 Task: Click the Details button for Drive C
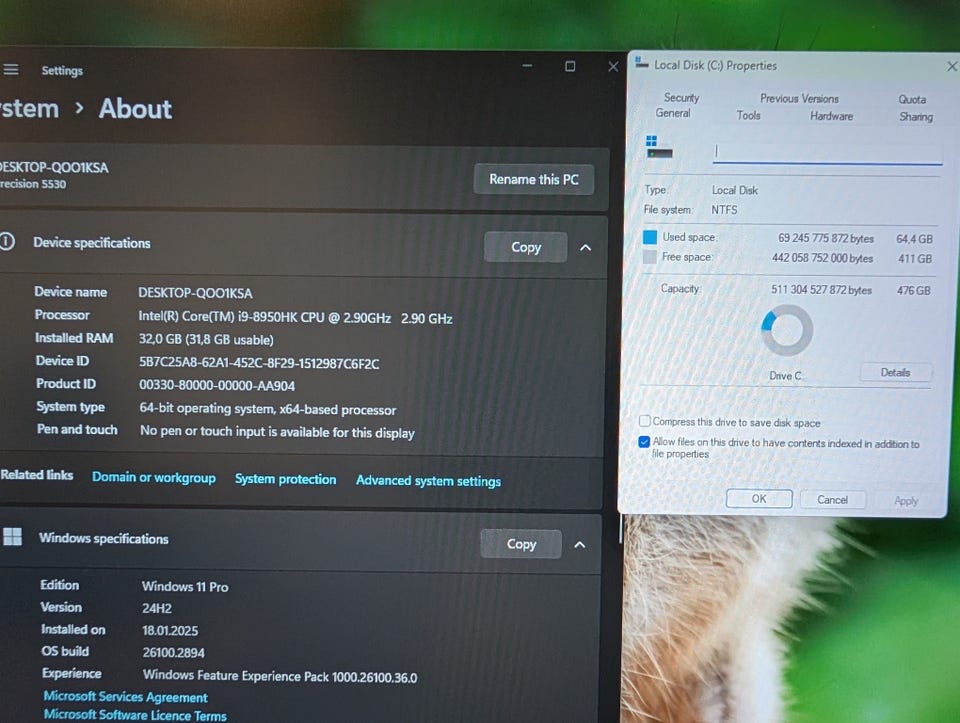pos(895,372)
